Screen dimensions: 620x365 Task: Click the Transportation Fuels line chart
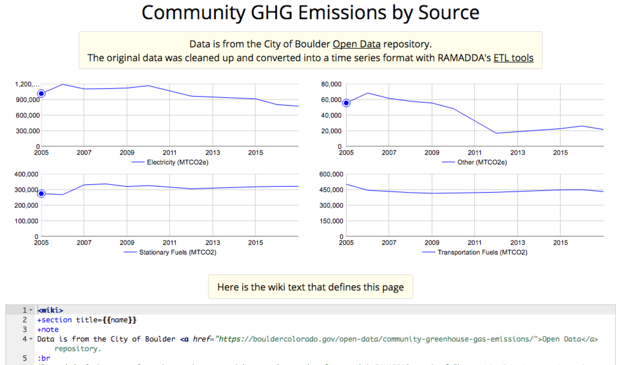[x=475, y=205]
